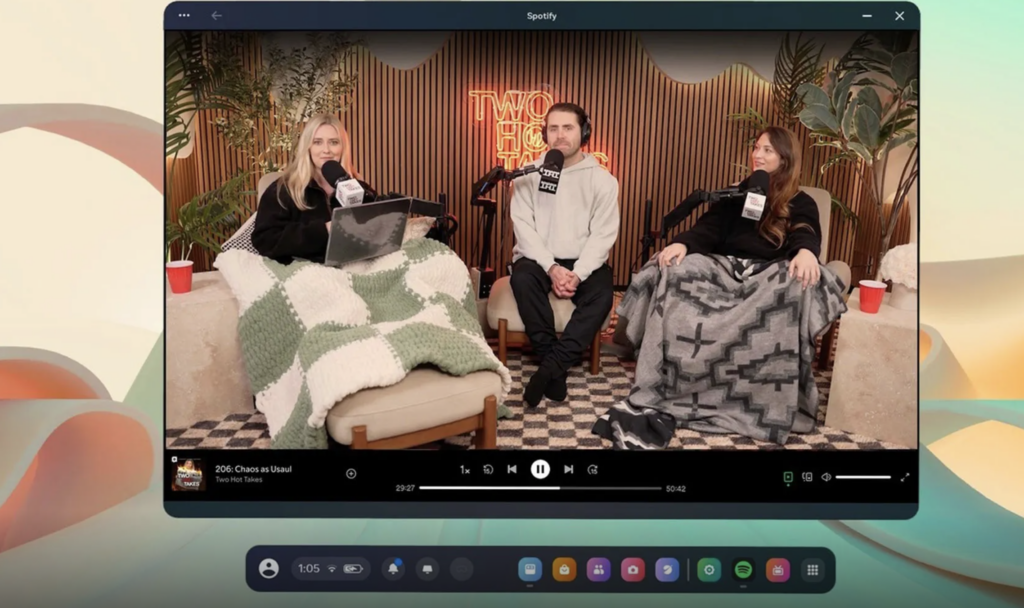Mute the volume with the speaker icon
Viewport: 1024px width, 608px height.
click(826, 477)
